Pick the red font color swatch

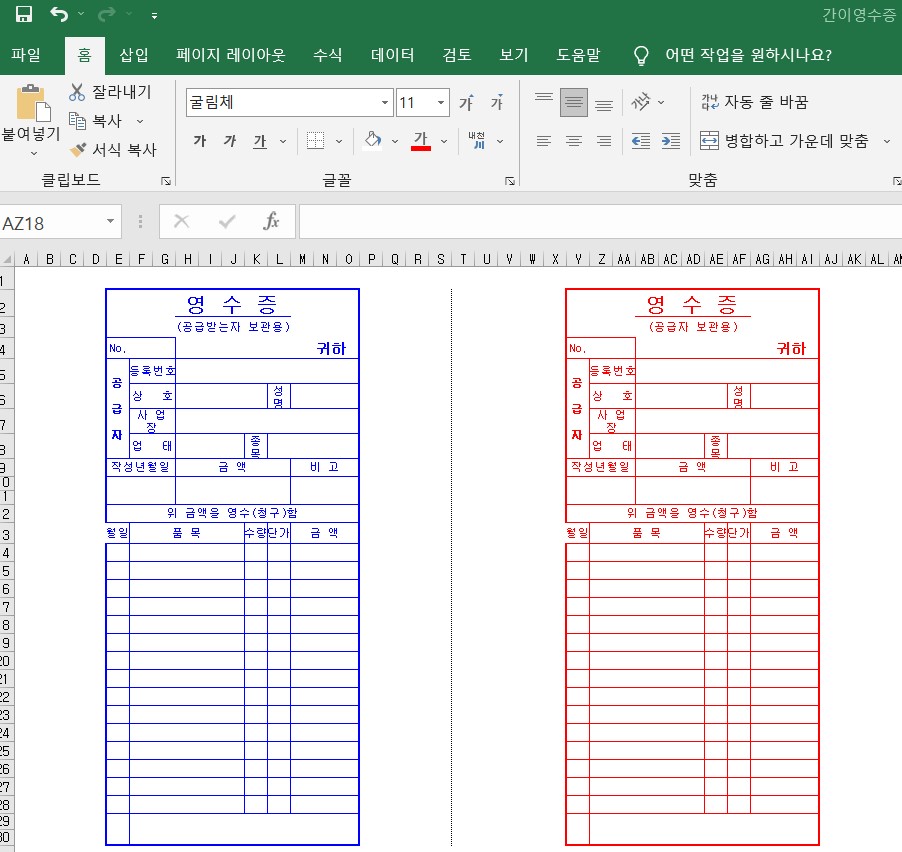click(420, 146)
